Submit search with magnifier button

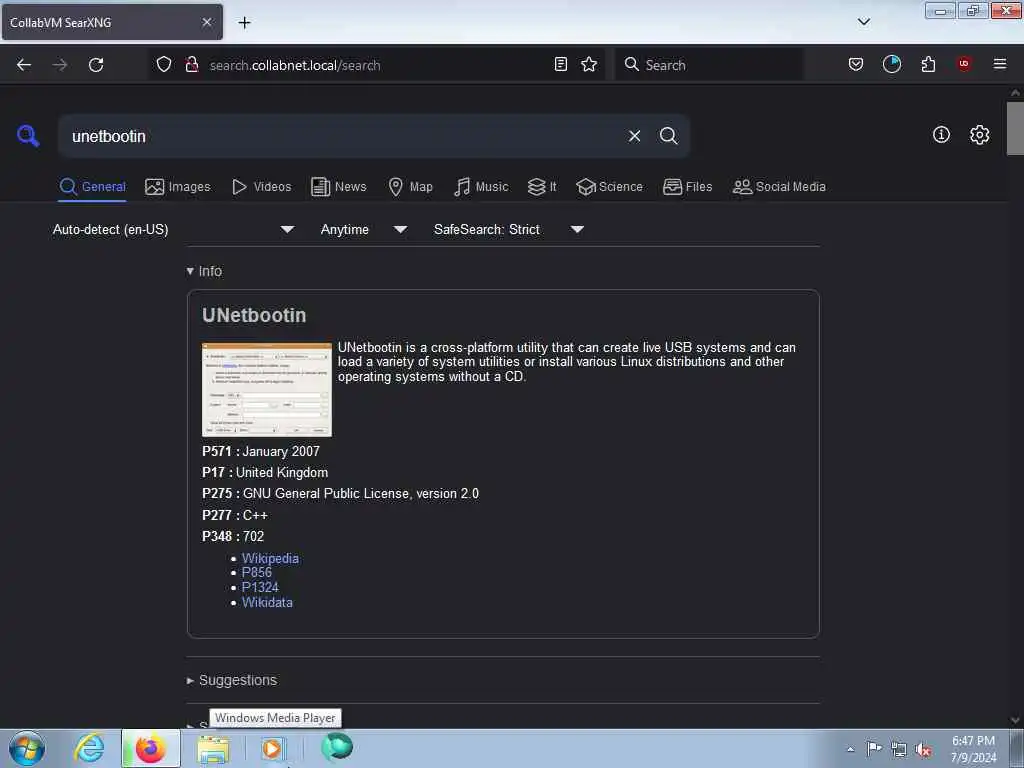(669, 136)
